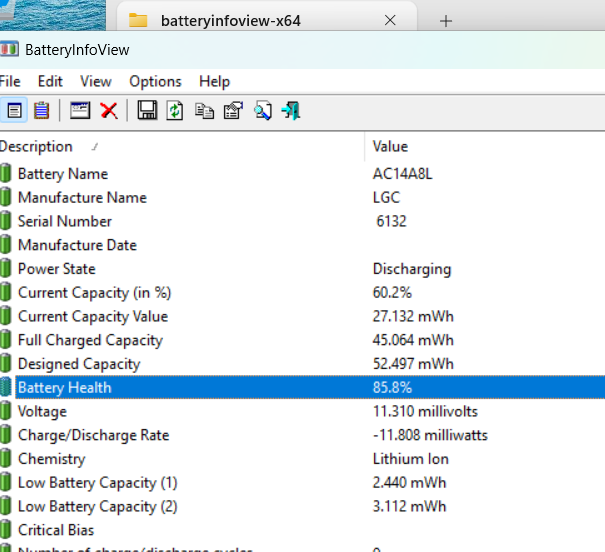This screenshot has width=605, height=552.
Task: Select the Critical Bias row
Action: pos(302,530)
